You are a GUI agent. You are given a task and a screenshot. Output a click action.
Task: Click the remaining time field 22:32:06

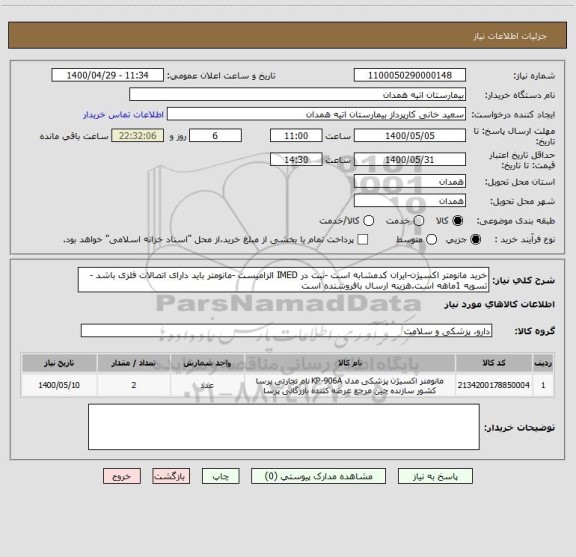click(x=138, y=136)
